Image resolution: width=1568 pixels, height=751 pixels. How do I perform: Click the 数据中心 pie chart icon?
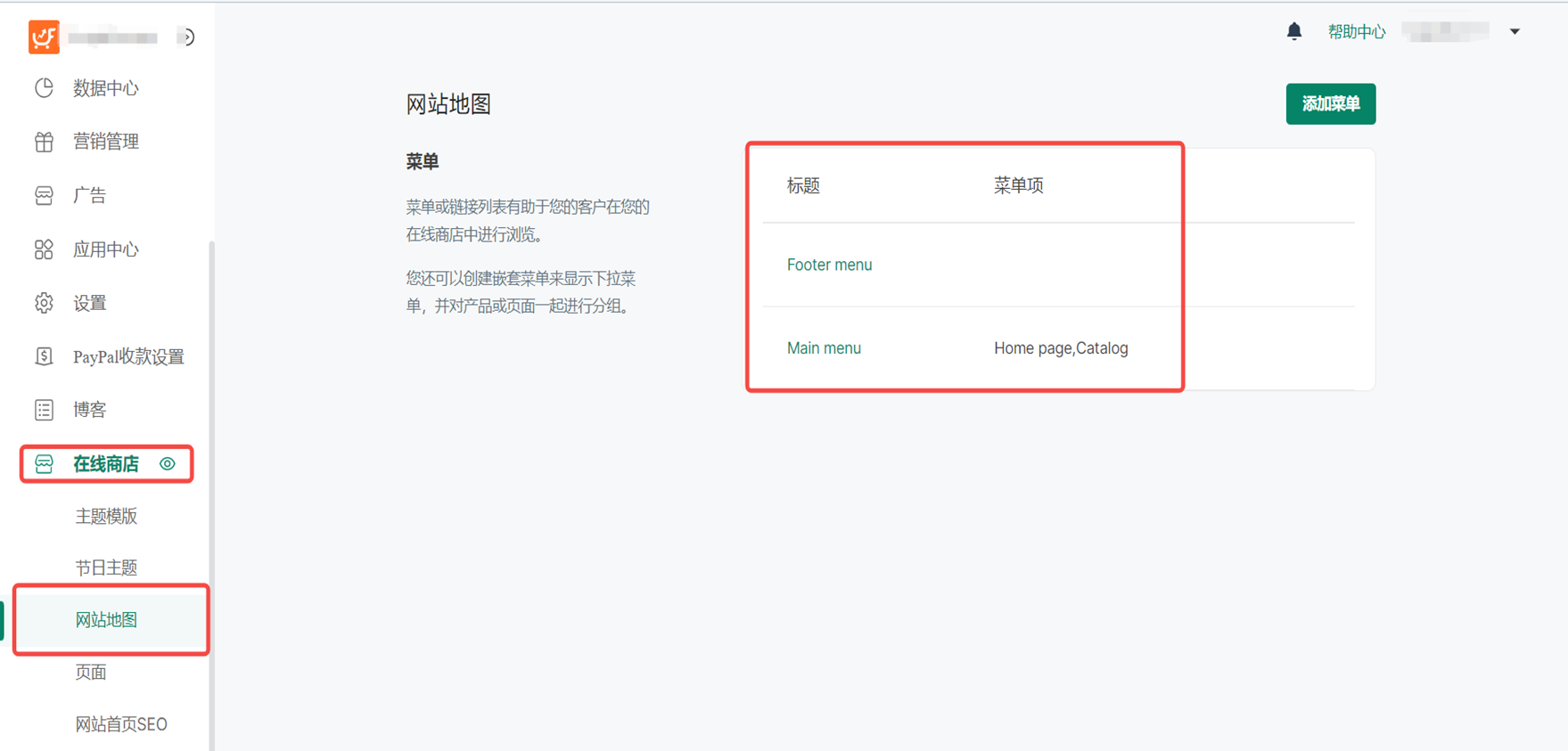coord(44,87)
